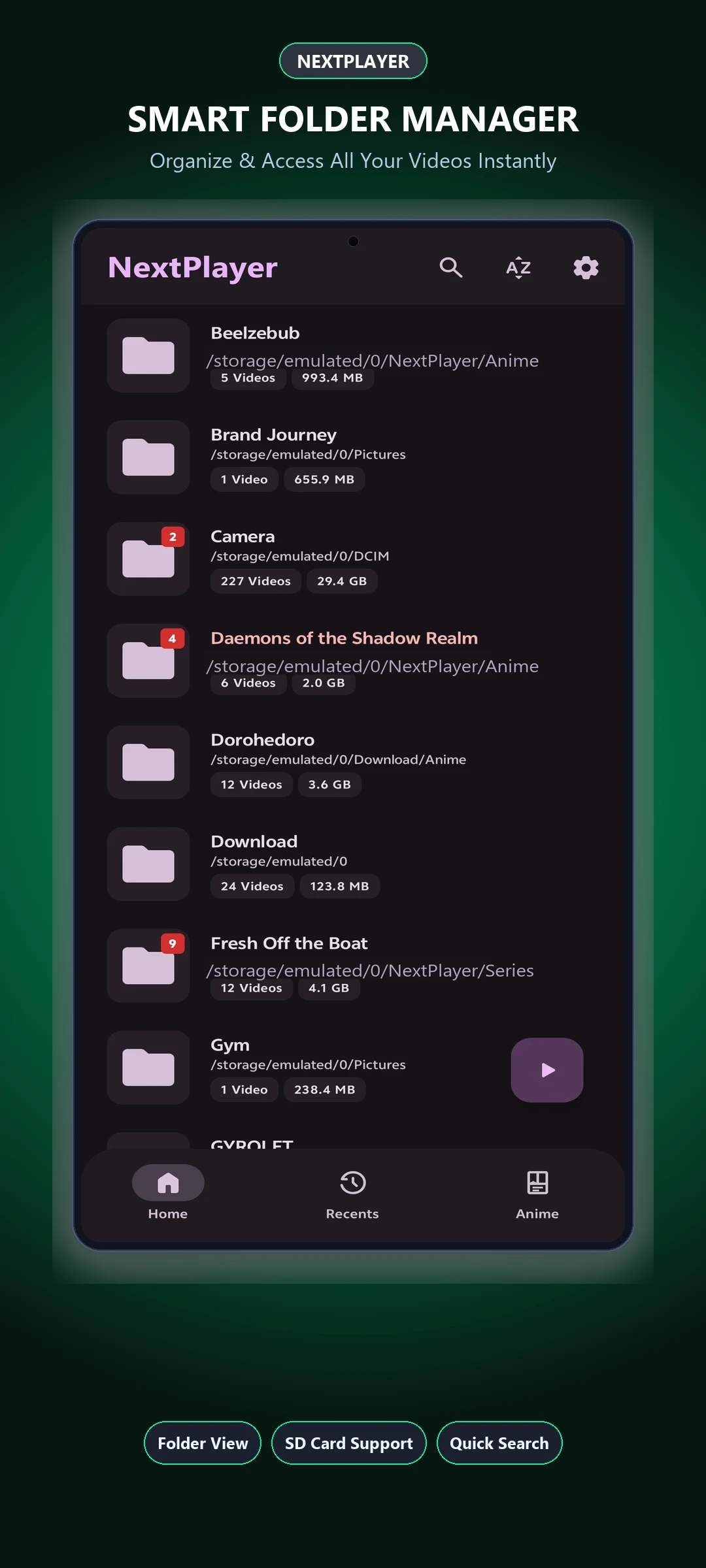Click the '993.4 MB' size chip
The height and width of the screenshot is (1568, 706).
pyautogui.click(x=332, y=378)
